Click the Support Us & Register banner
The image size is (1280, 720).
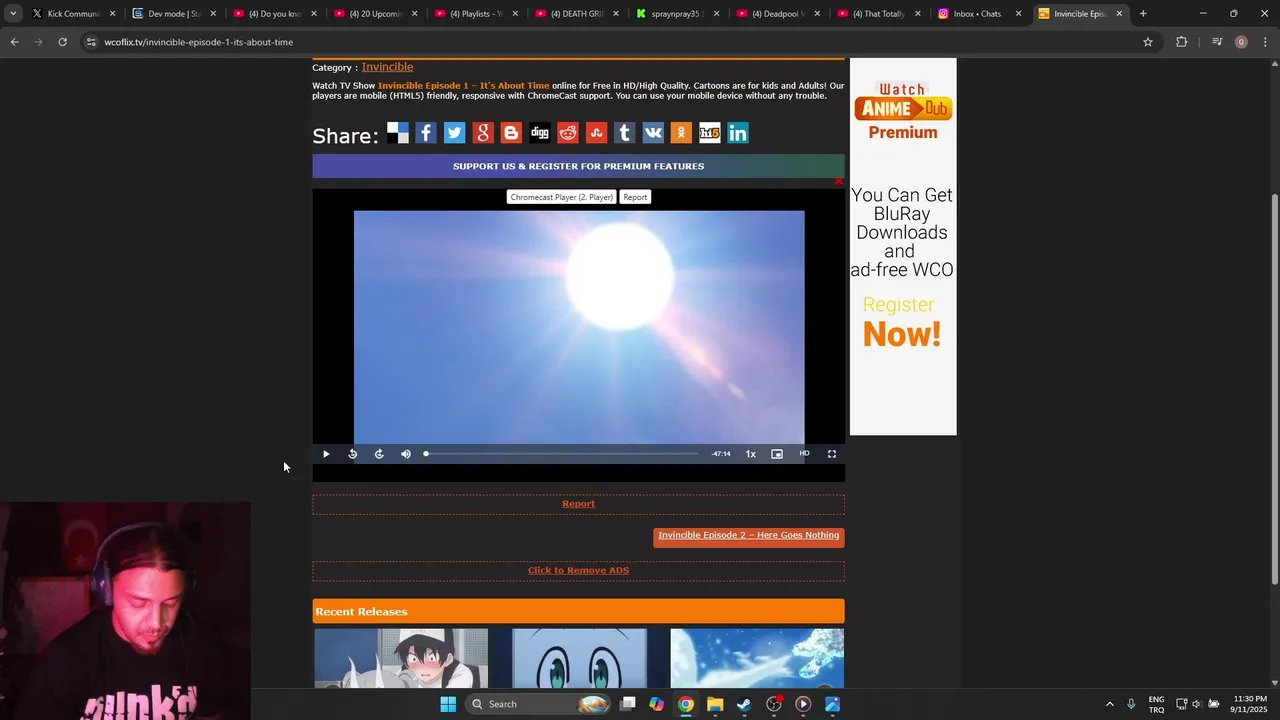click(578, 166)
